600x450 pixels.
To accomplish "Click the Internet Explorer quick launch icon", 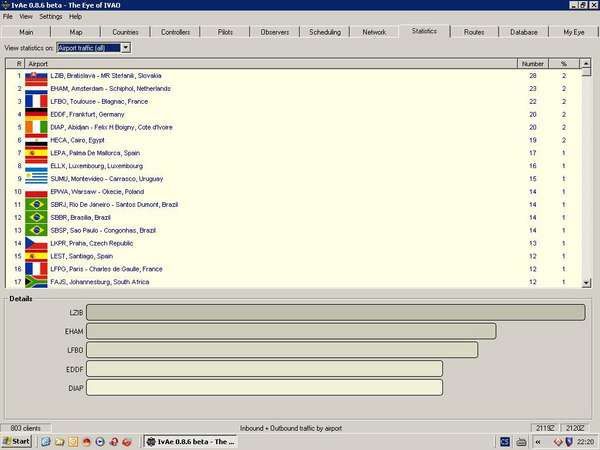I will (46, 442).
